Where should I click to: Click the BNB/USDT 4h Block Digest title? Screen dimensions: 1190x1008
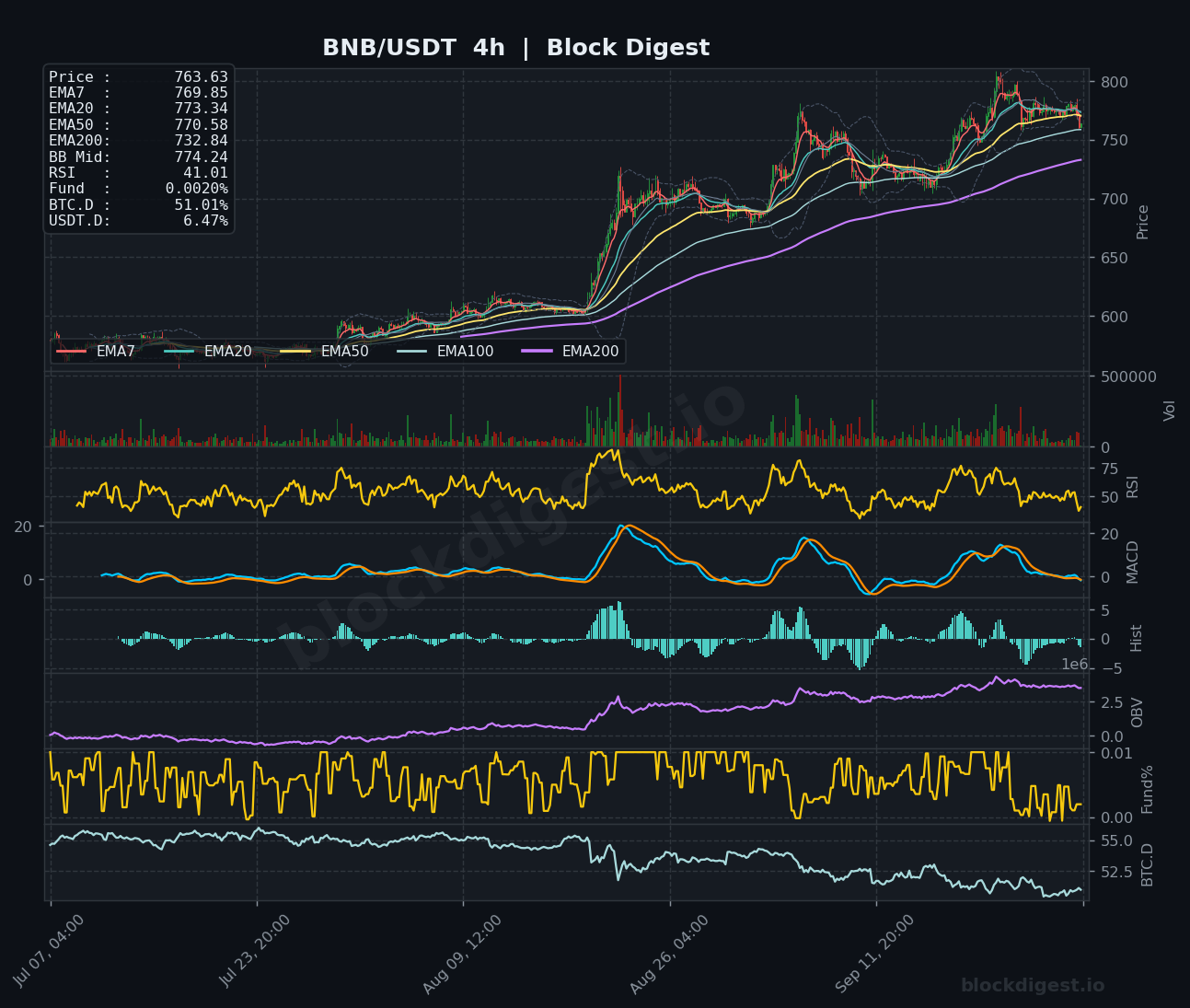point(515,48)
